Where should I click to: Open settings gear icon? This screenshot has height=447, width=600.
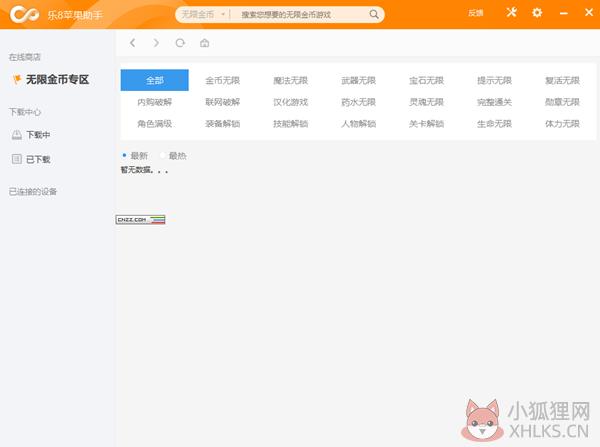537,13
